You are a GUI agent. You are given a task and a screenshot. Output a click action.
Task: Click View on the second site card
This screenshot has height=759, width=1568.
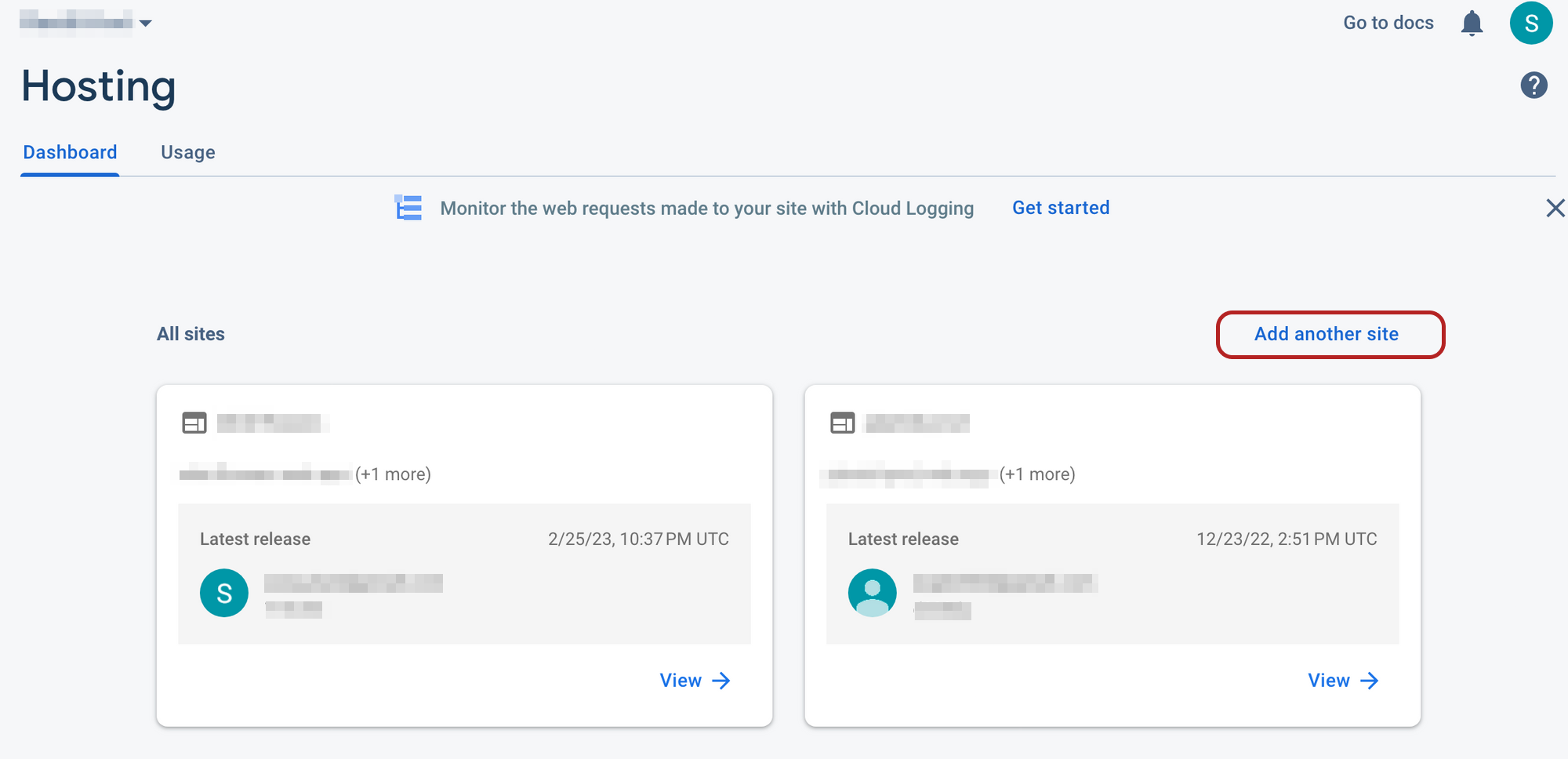tap(1342, 681)
